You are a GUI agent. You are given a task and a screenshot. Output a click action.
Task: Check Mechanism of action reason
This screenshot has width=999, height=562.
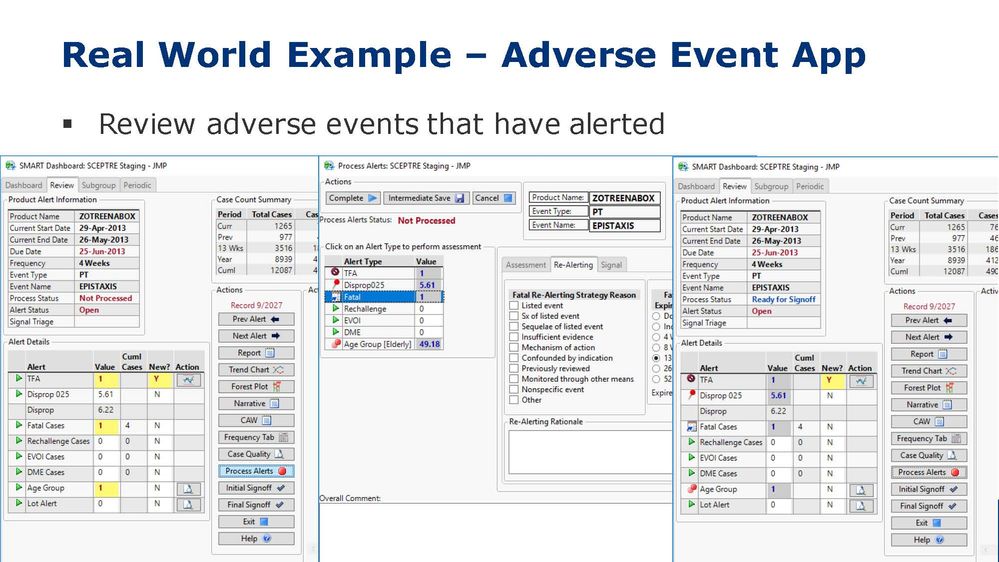click(x=514, y=347)
